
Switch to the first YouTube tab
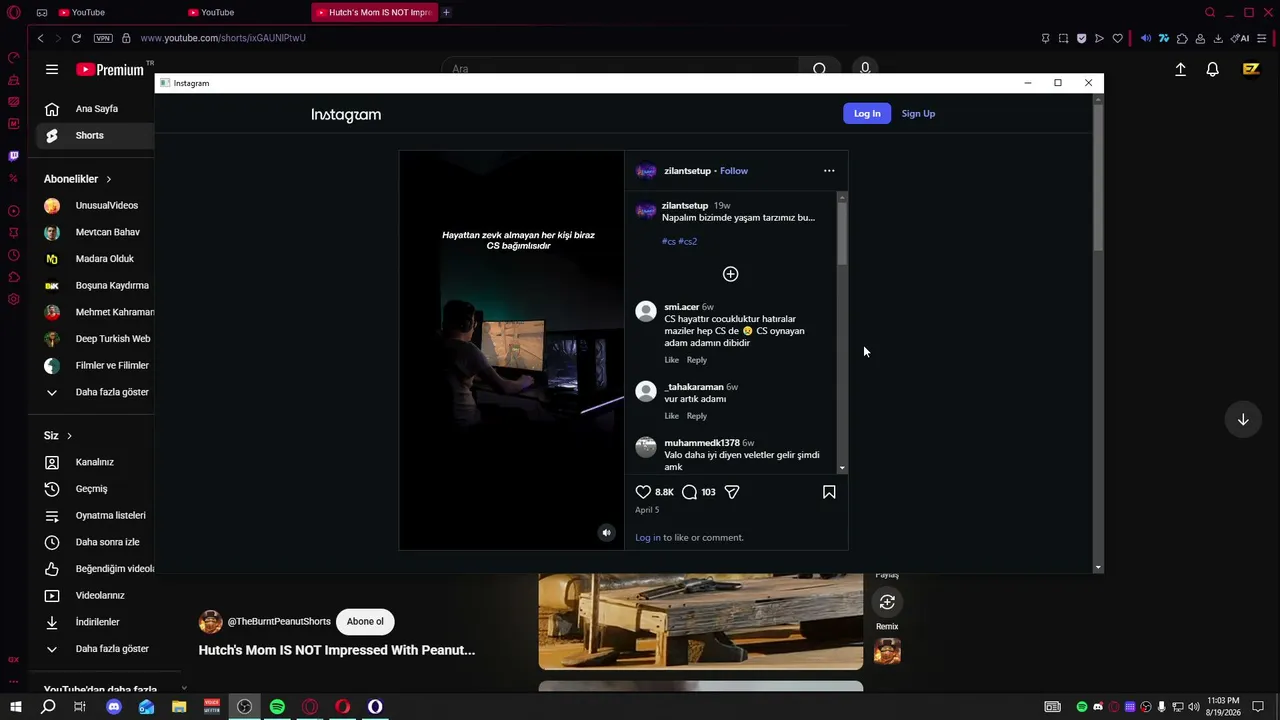pyautogui.click(x=120, y=12)
